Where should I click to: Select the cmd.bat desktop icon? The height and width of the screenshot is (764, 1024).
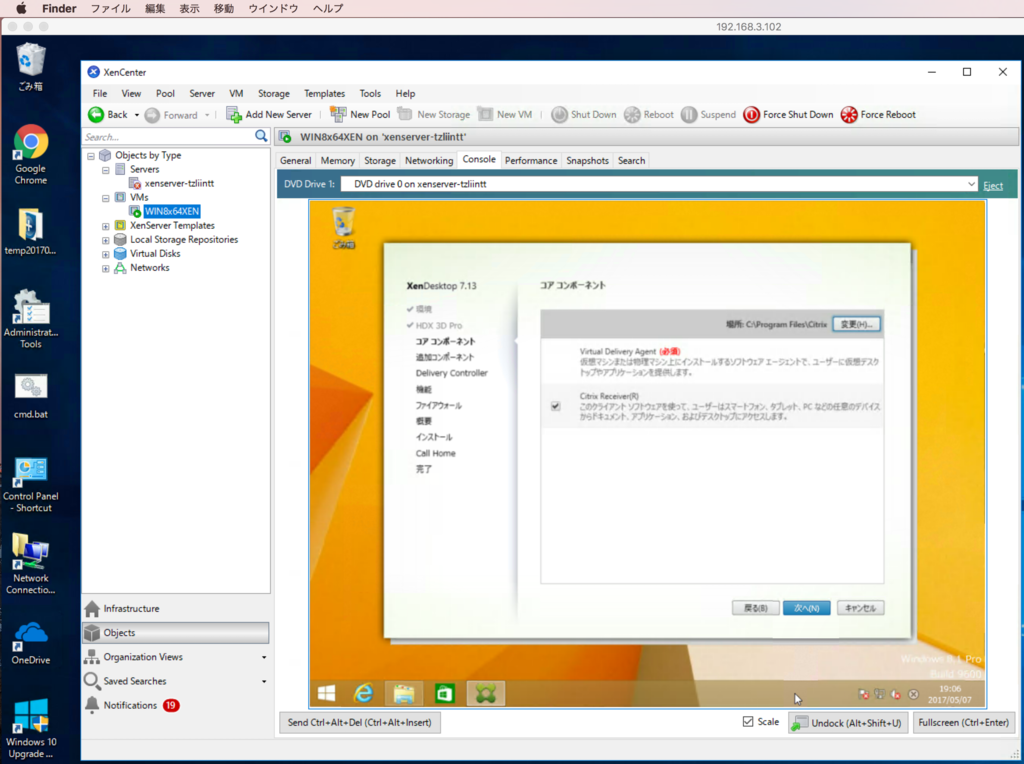pyautogui.click(x=31, y=396)
